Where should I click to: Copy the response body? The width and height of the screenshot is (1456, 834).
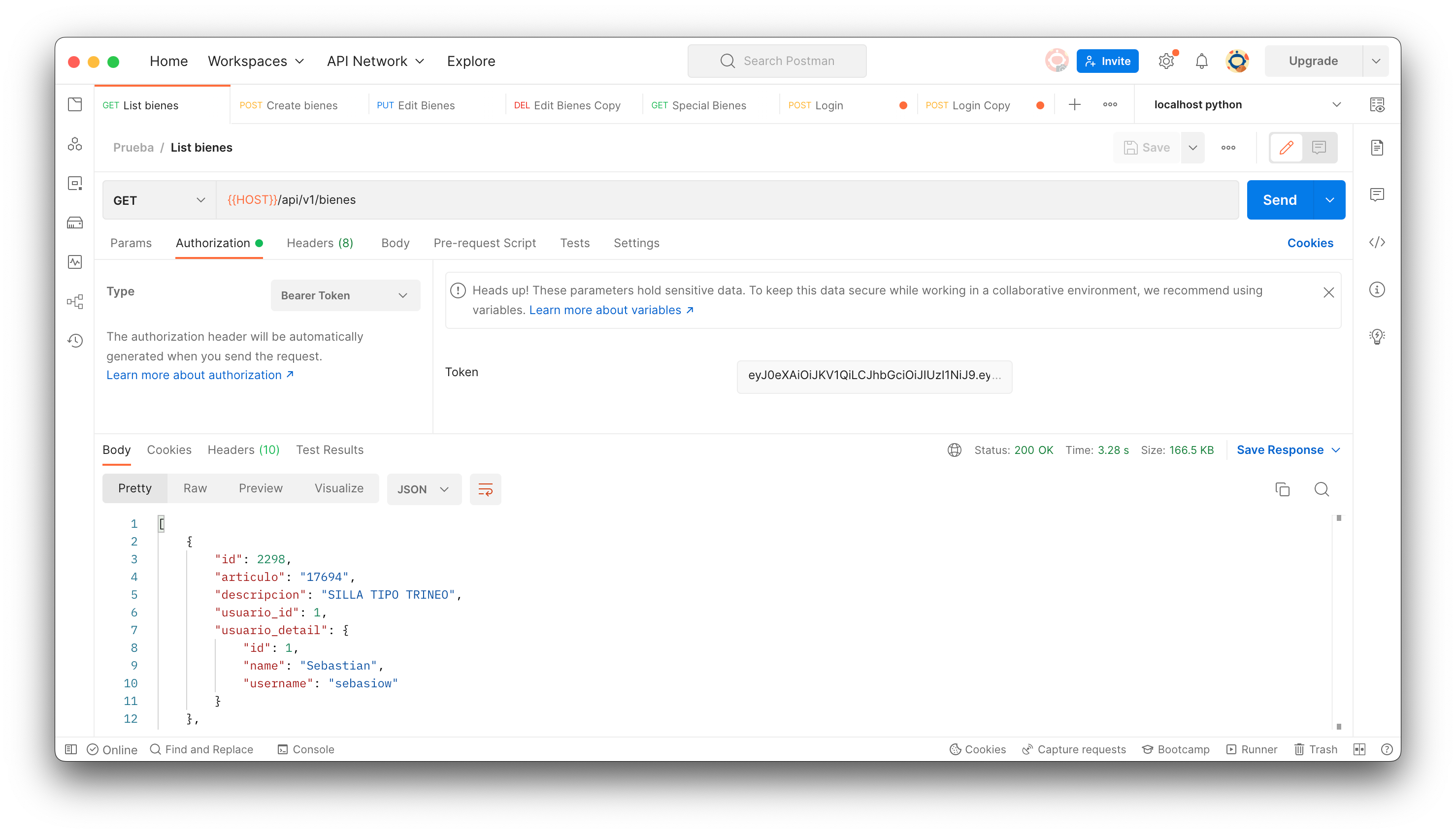(x=1283, y=489)
